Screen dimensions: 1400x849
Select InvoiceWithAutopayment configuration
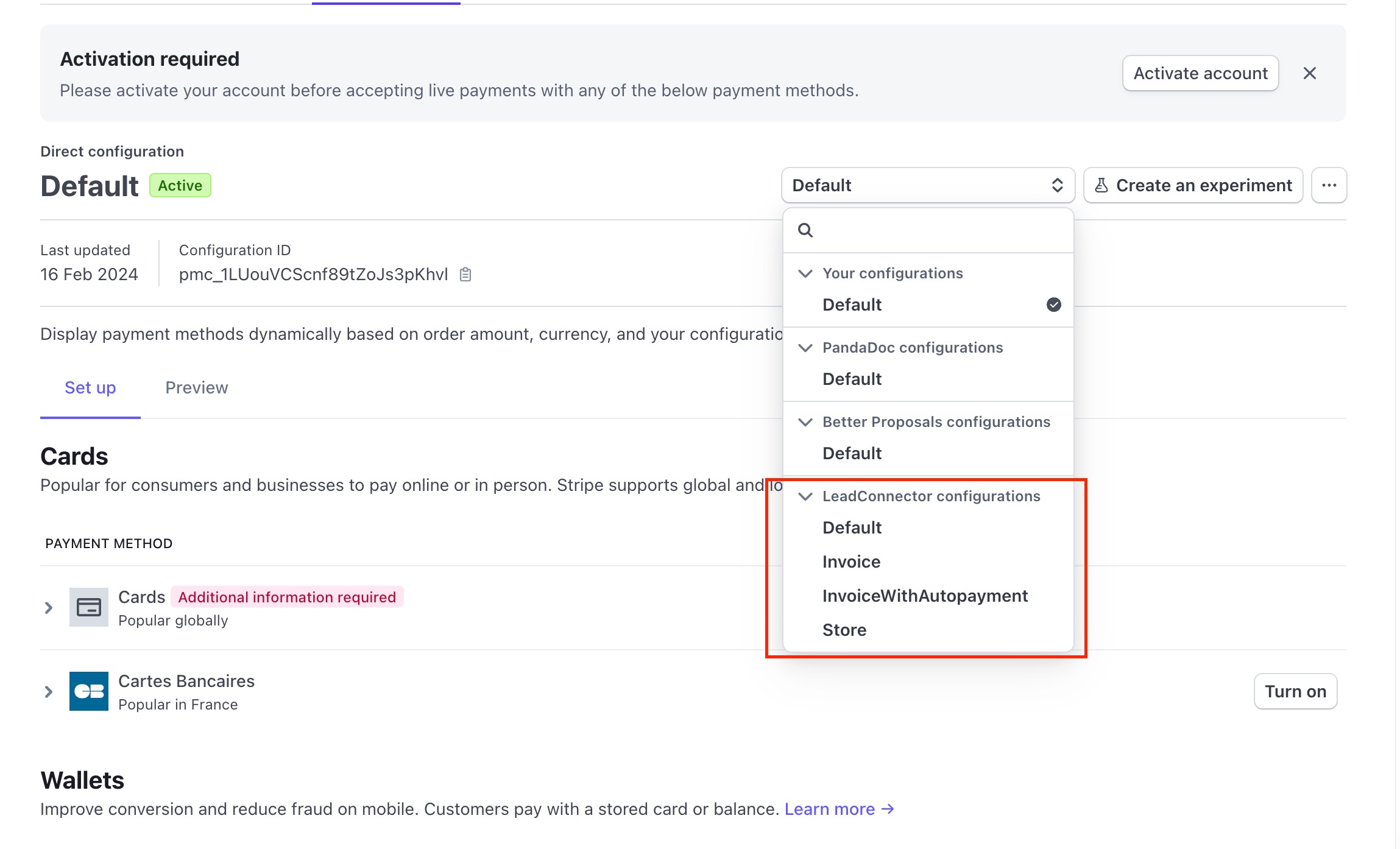tap(925, 596)
